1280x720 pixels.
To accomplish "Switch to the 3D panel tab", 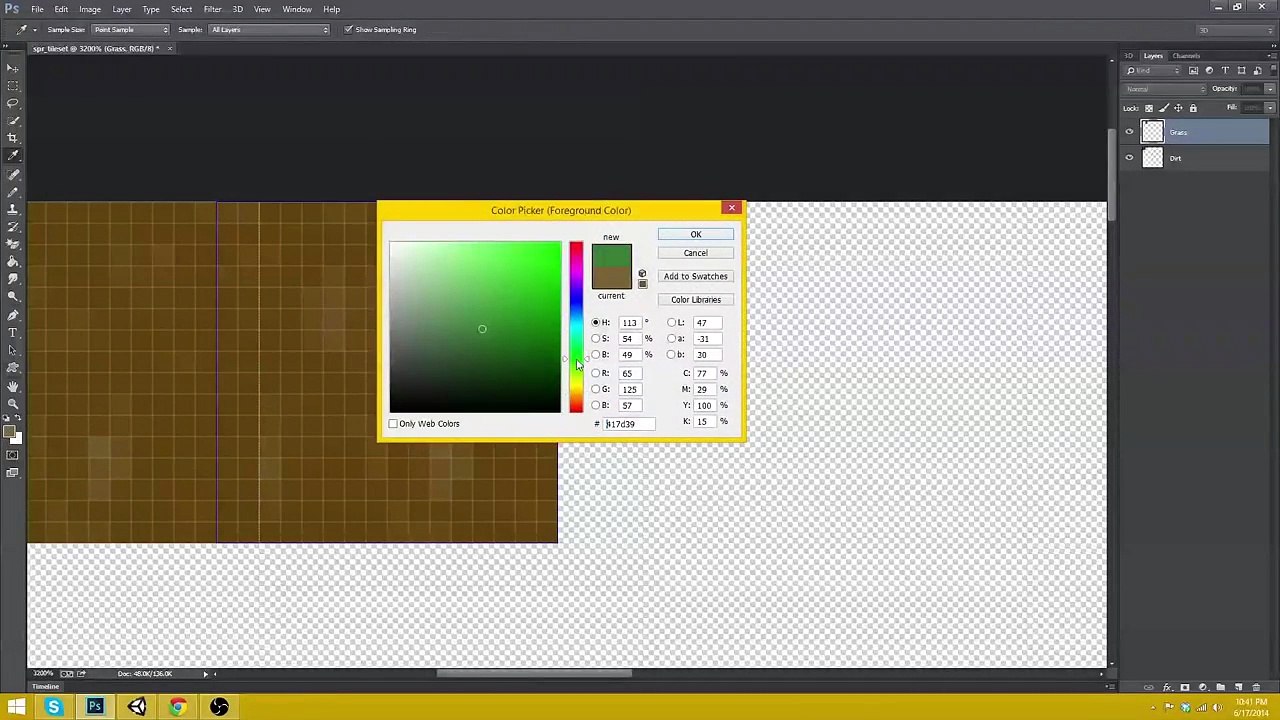I will [x=1129, y=56].
